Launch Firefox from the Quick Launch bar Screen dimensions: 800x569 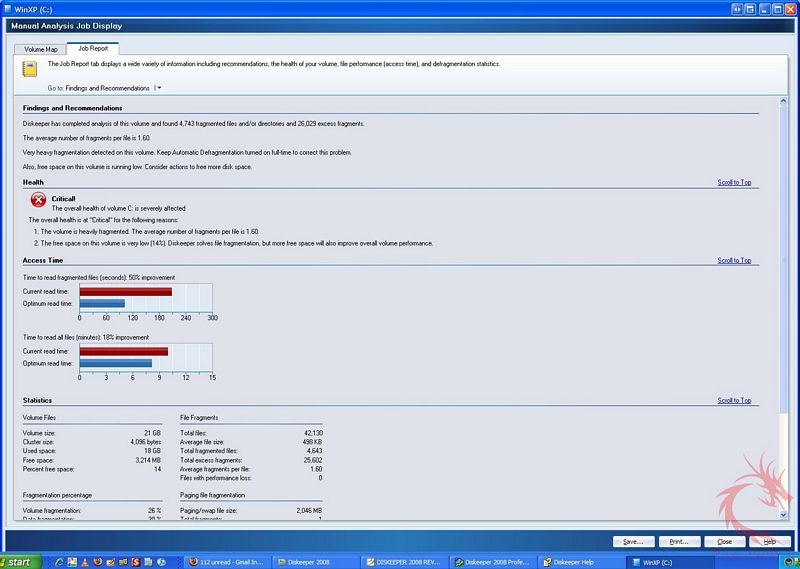pos(100,560)
